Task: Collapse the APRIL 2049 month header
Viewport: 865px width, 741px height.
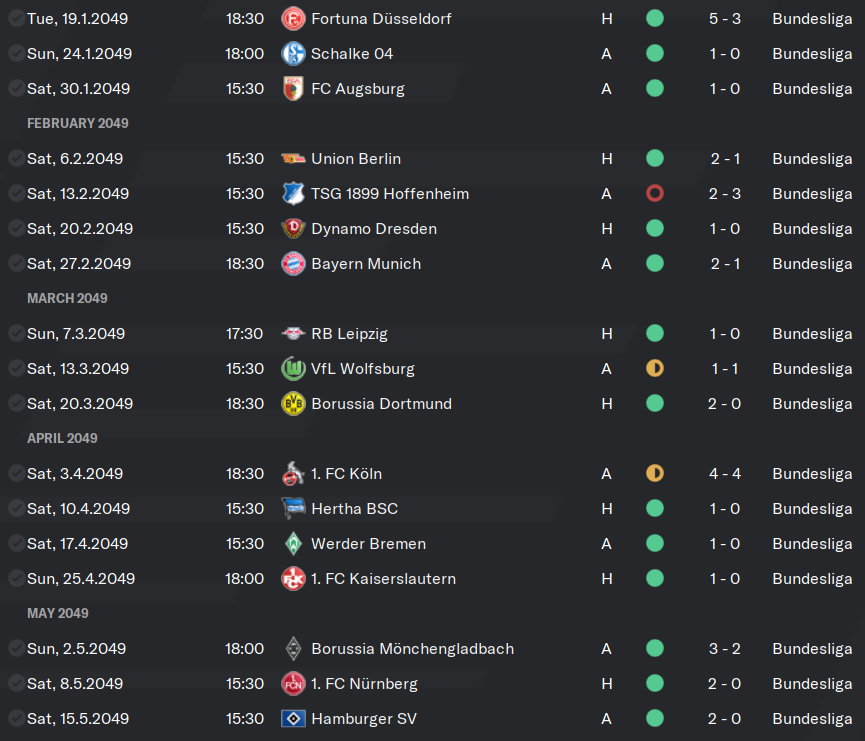Action: coord(62,438)
